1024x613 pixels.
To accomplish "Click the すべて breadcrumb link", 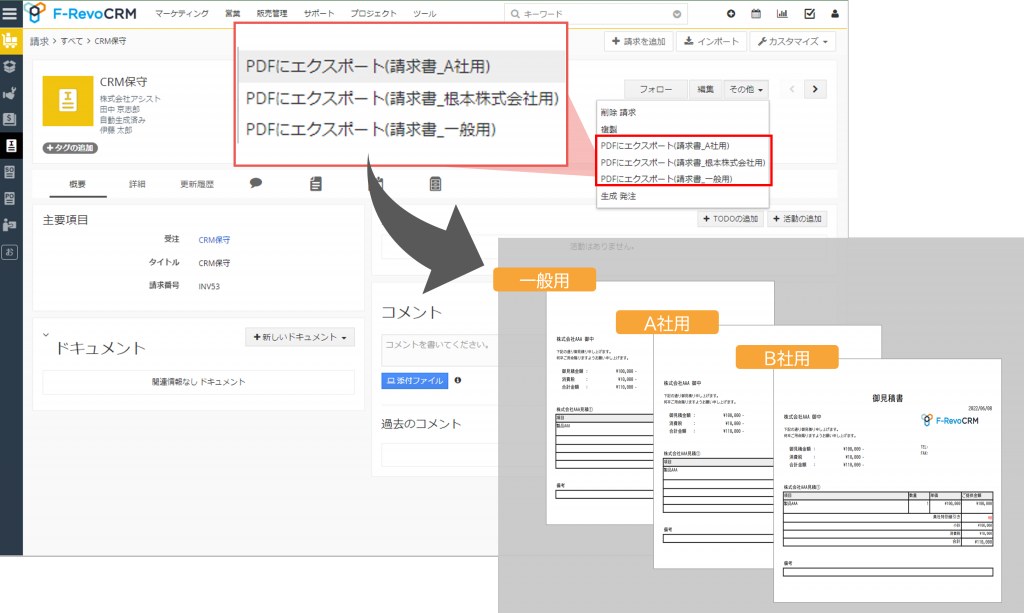I will (72, 41).
